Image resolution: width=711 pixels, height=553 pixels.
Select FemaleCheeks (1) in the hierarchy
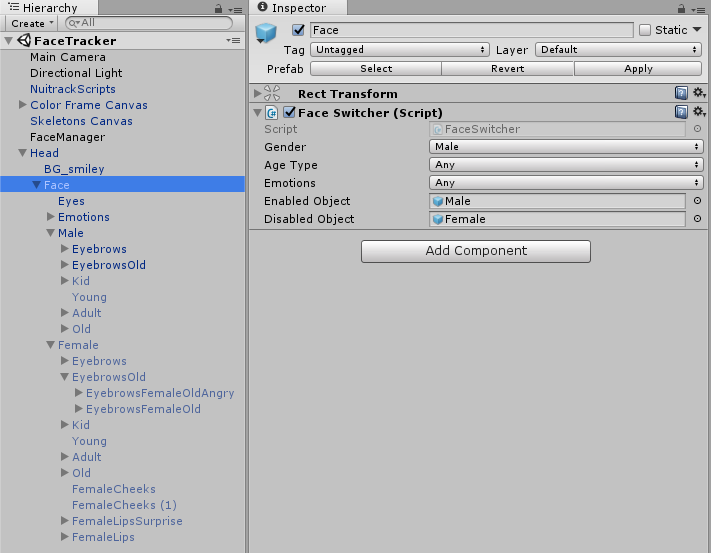[x=124, y=505]
